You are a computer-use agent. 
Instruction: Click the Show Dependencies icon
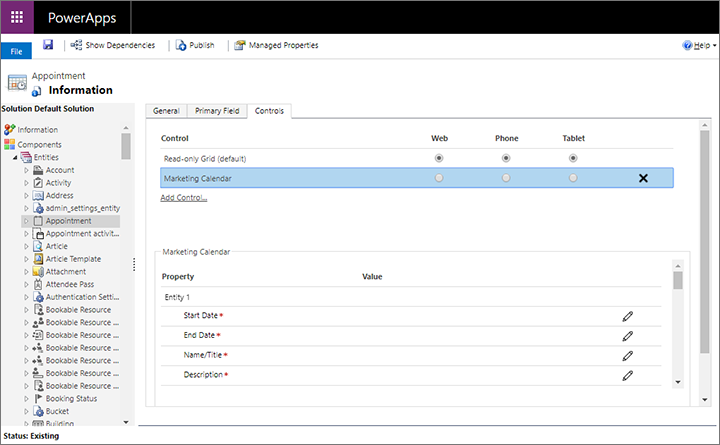(x=76, y=45)
